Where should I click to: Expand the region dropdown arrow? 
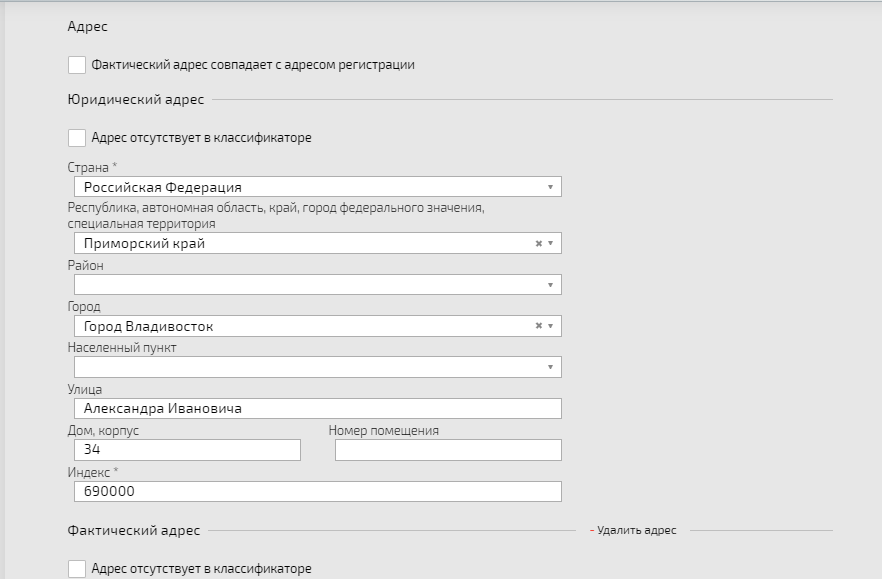click(x=550, y=244)
